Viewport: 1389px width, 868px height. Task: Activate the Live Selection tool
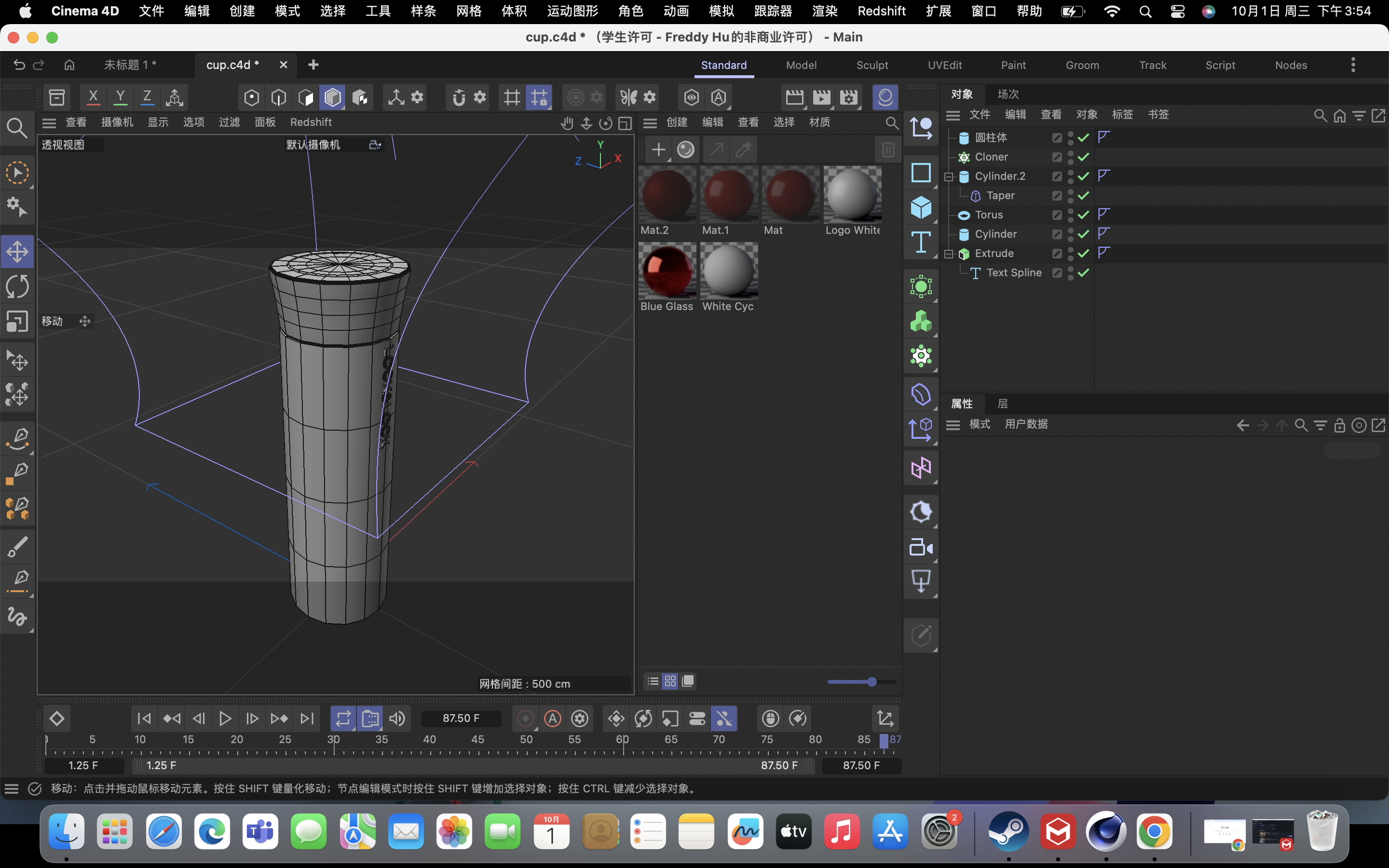[x=17, y=172]
